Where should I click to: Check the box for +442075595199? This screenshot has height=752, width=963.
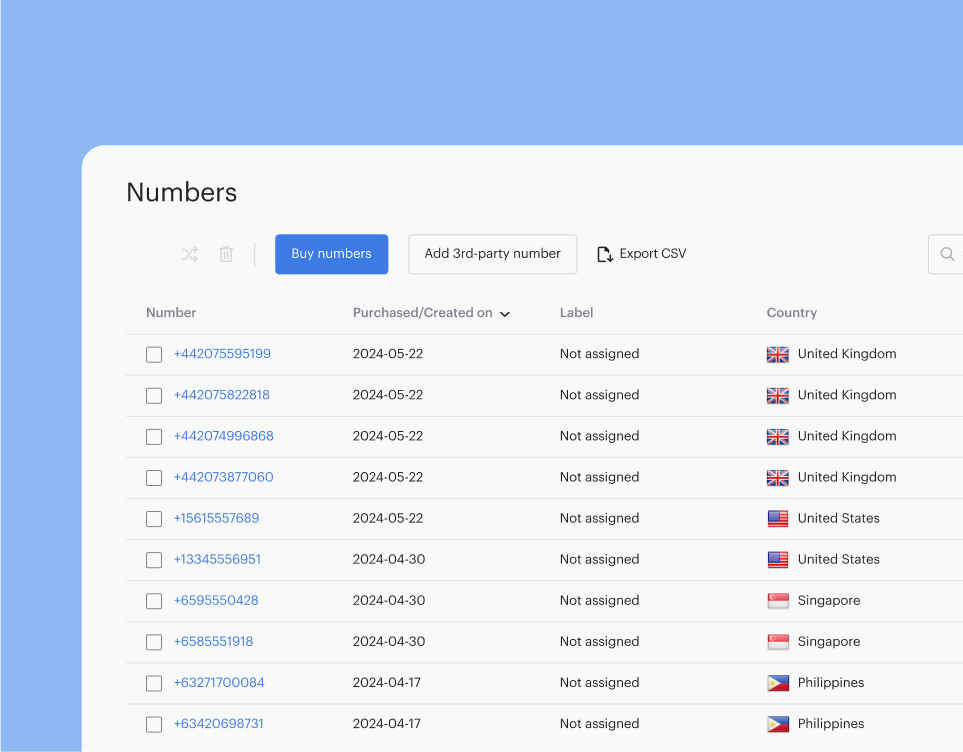(154, 354)
